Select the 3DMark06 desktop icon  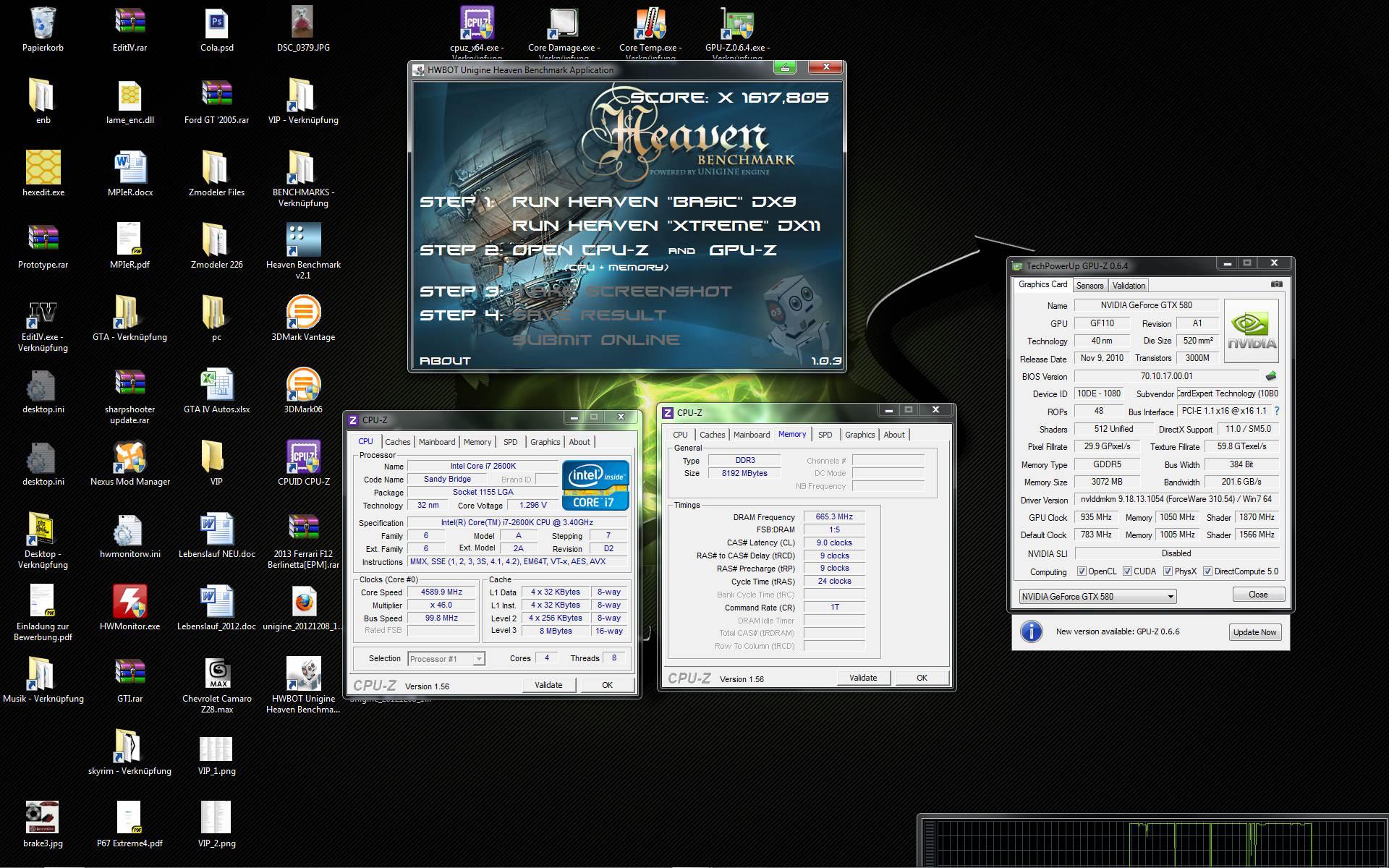pyautogui.click(x=303, y=385)
